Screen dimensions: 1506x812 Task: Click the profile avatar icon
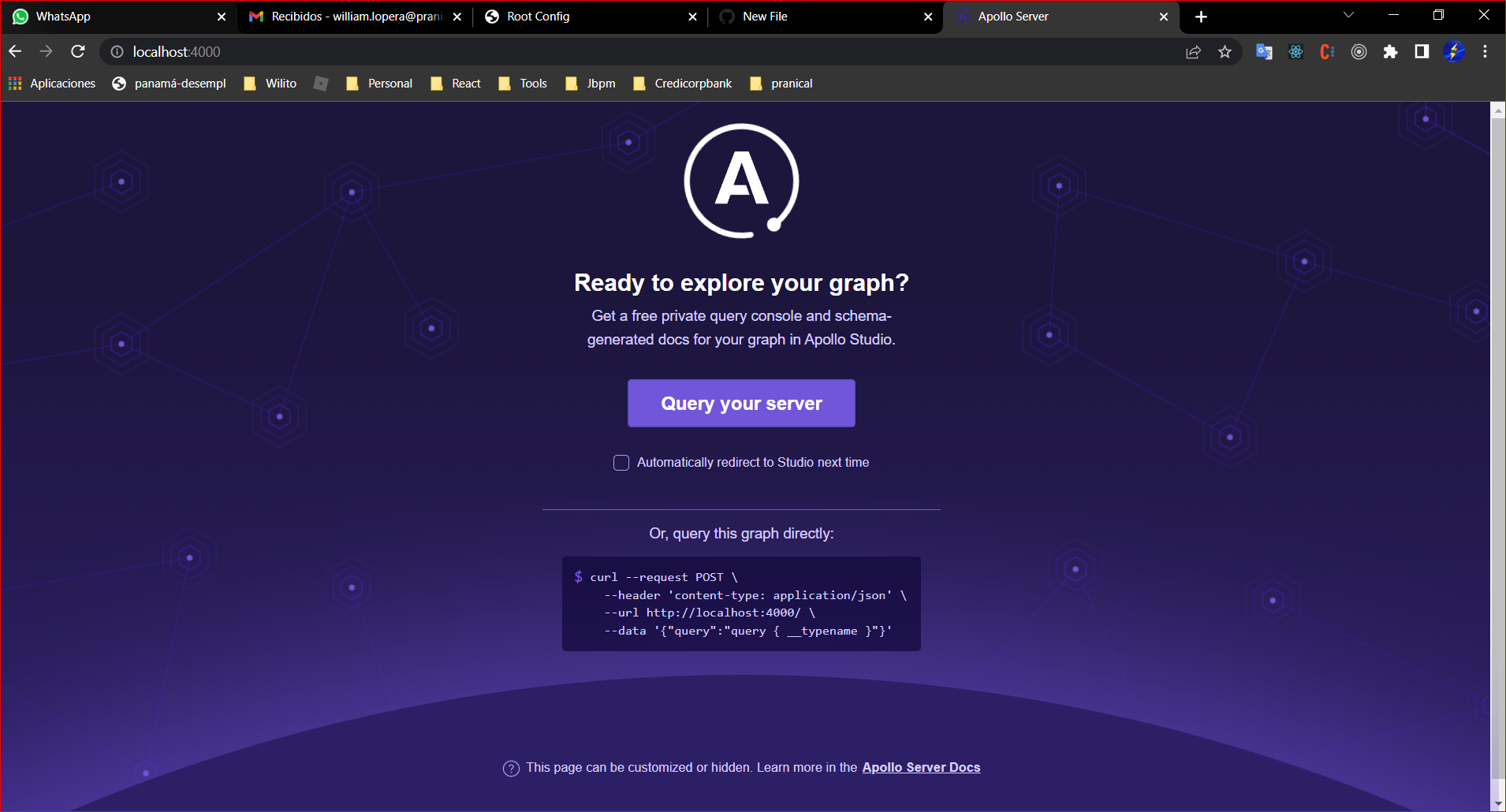(x=1454, y=52)
